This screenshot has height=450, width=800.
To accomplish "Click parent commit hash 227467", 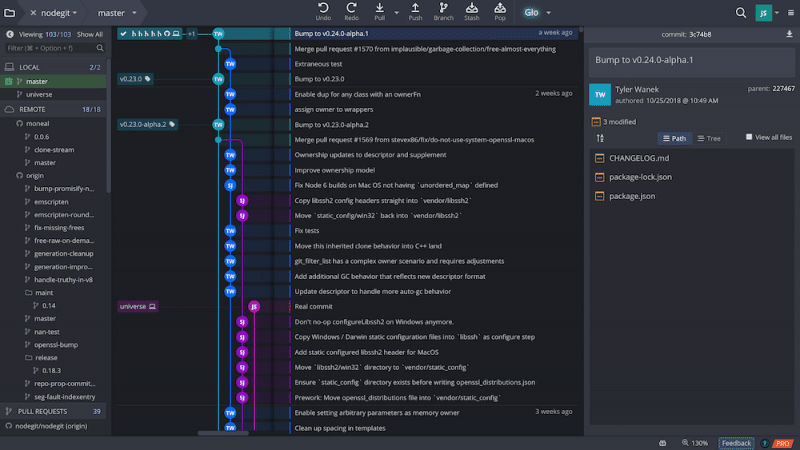I will [783, 88].
